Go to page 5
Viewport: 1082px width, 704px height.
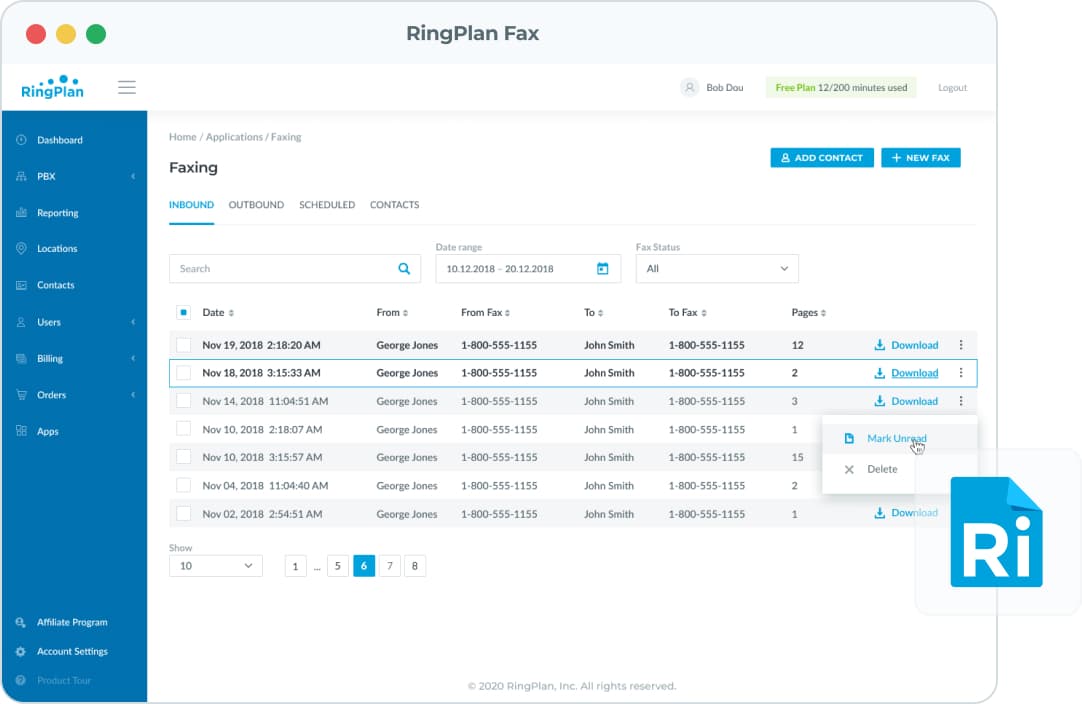[x=337, y=566]
